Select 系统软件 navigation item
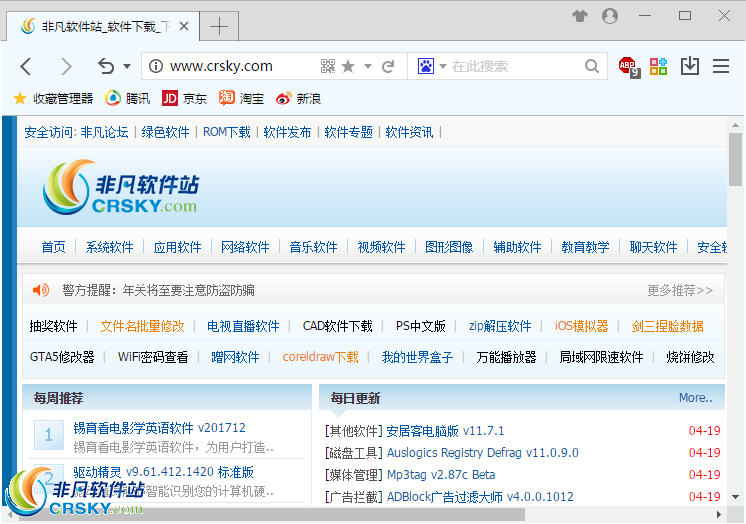Screen dimensions: 746x524 109,247
